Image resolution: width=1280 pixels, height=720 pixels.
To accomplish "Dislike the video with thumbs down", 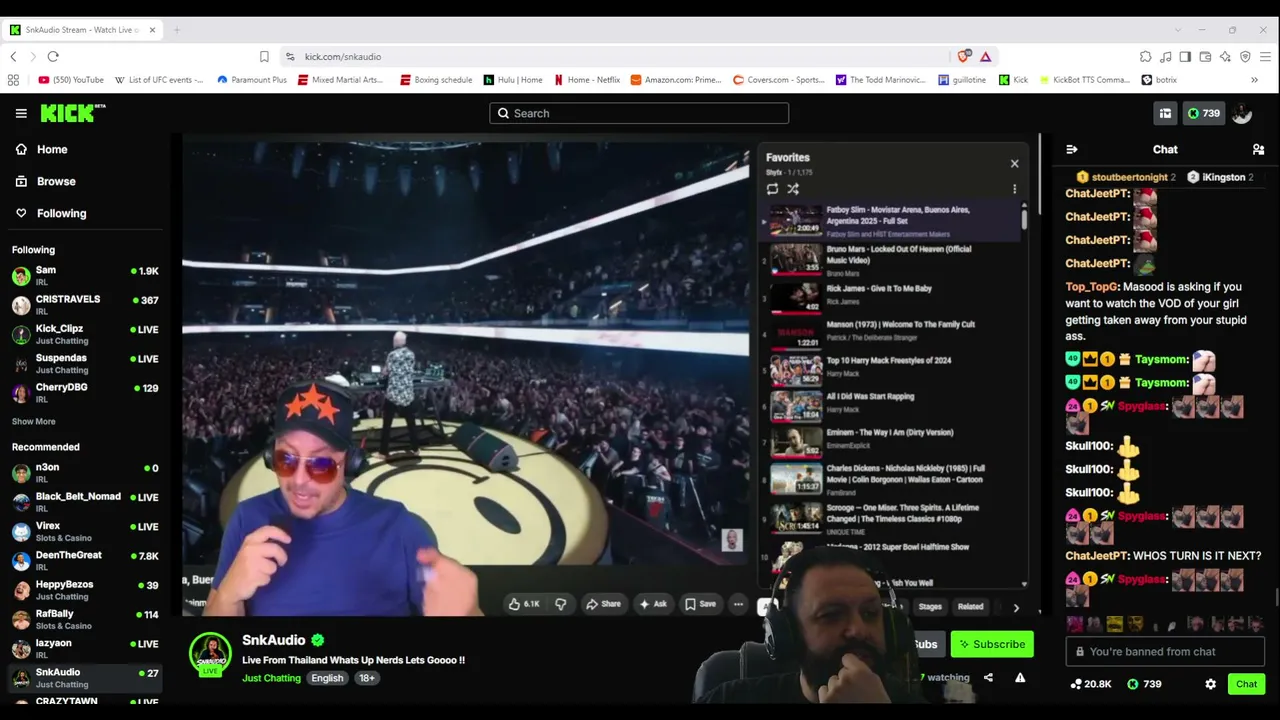I will 561,604.
